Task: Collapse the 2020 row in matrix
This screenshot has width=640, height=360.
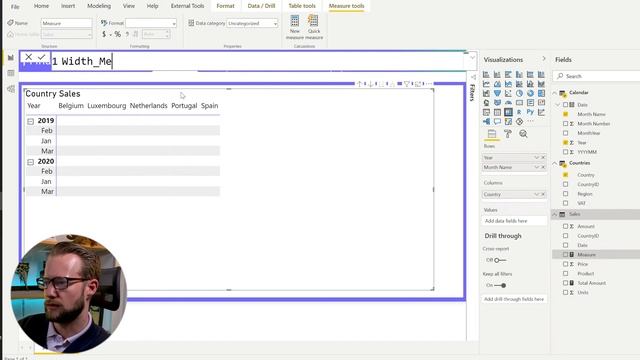Action: click(31, 162)
